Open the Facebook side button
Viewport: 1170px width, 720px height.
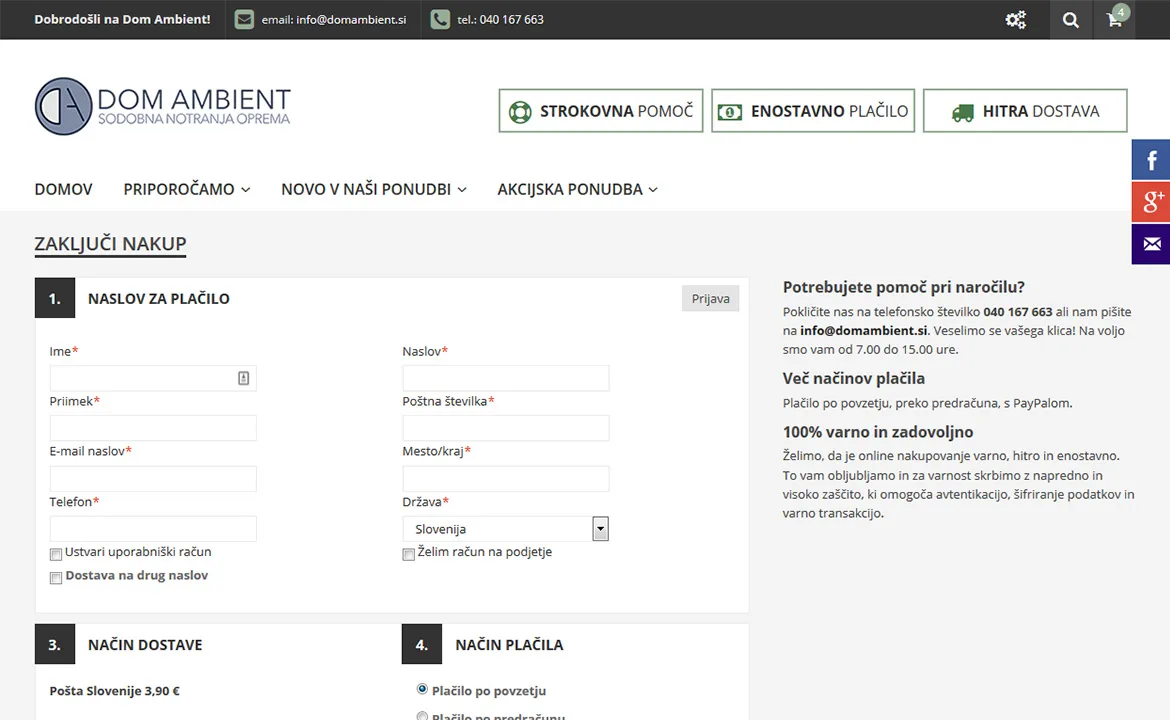[1151, 160]
